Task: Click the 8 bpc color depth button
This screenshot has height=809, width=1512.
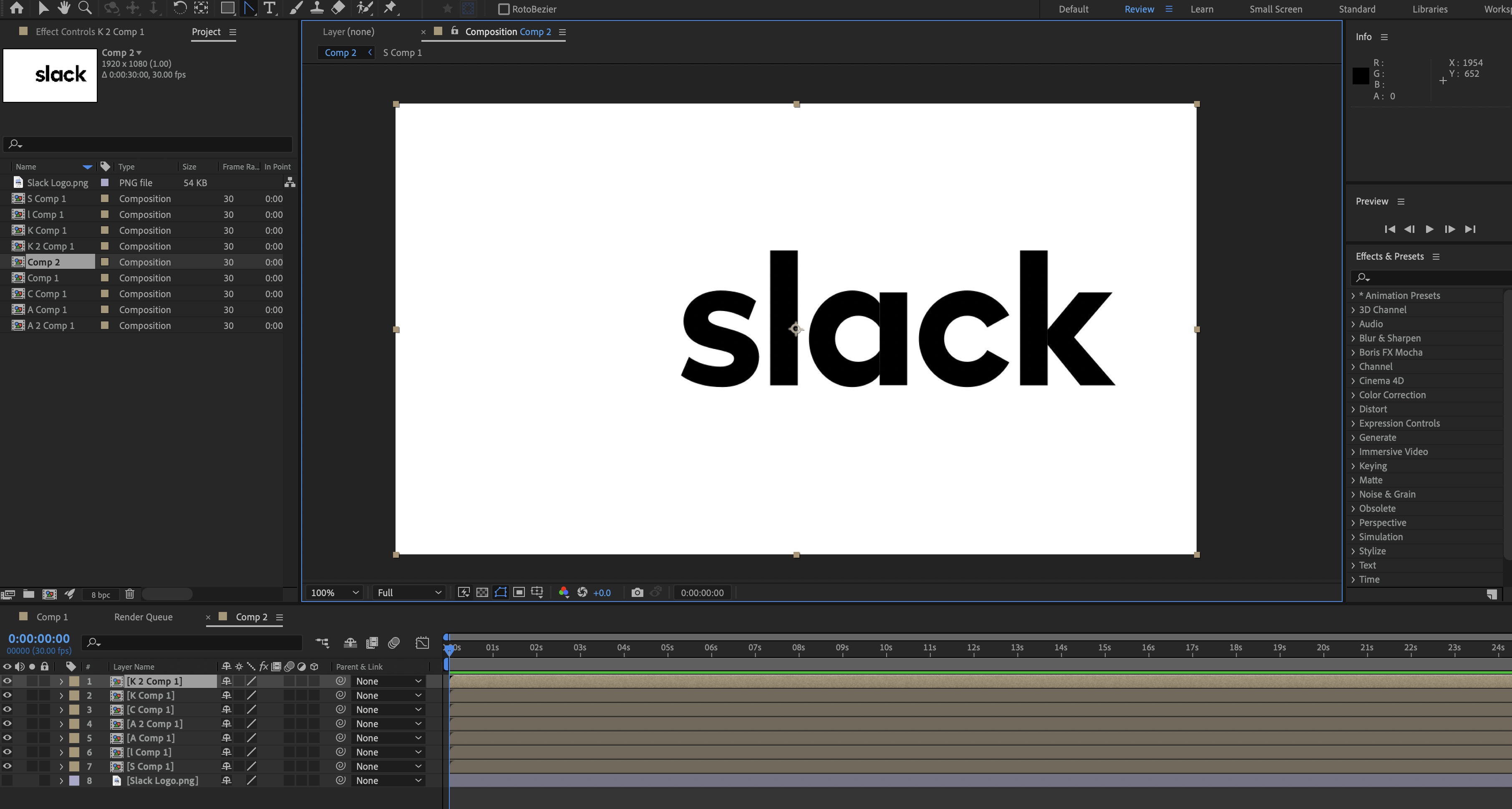Action: pos(101,595)
